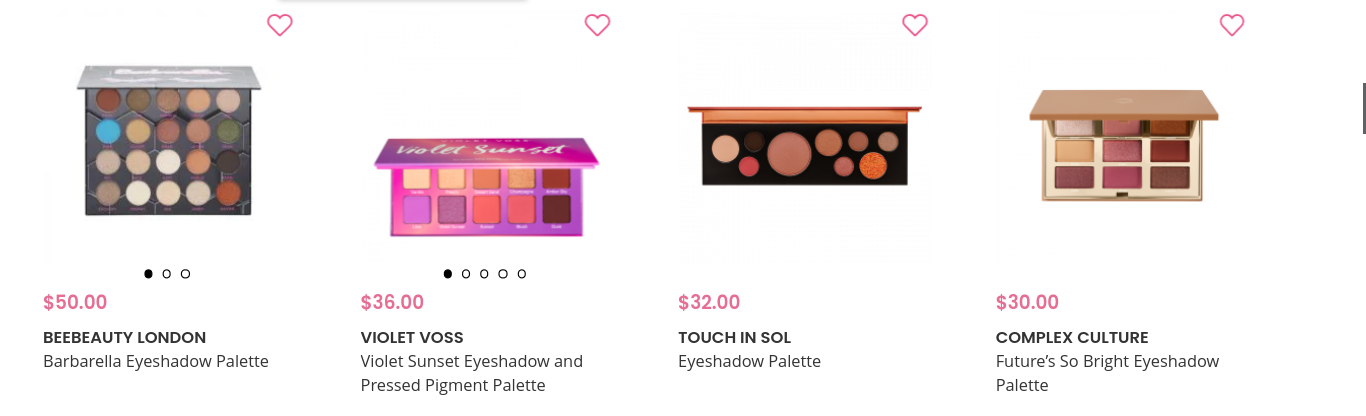
Task: Select last carousel dot under Violet Sunset
Action: (522, 274)
